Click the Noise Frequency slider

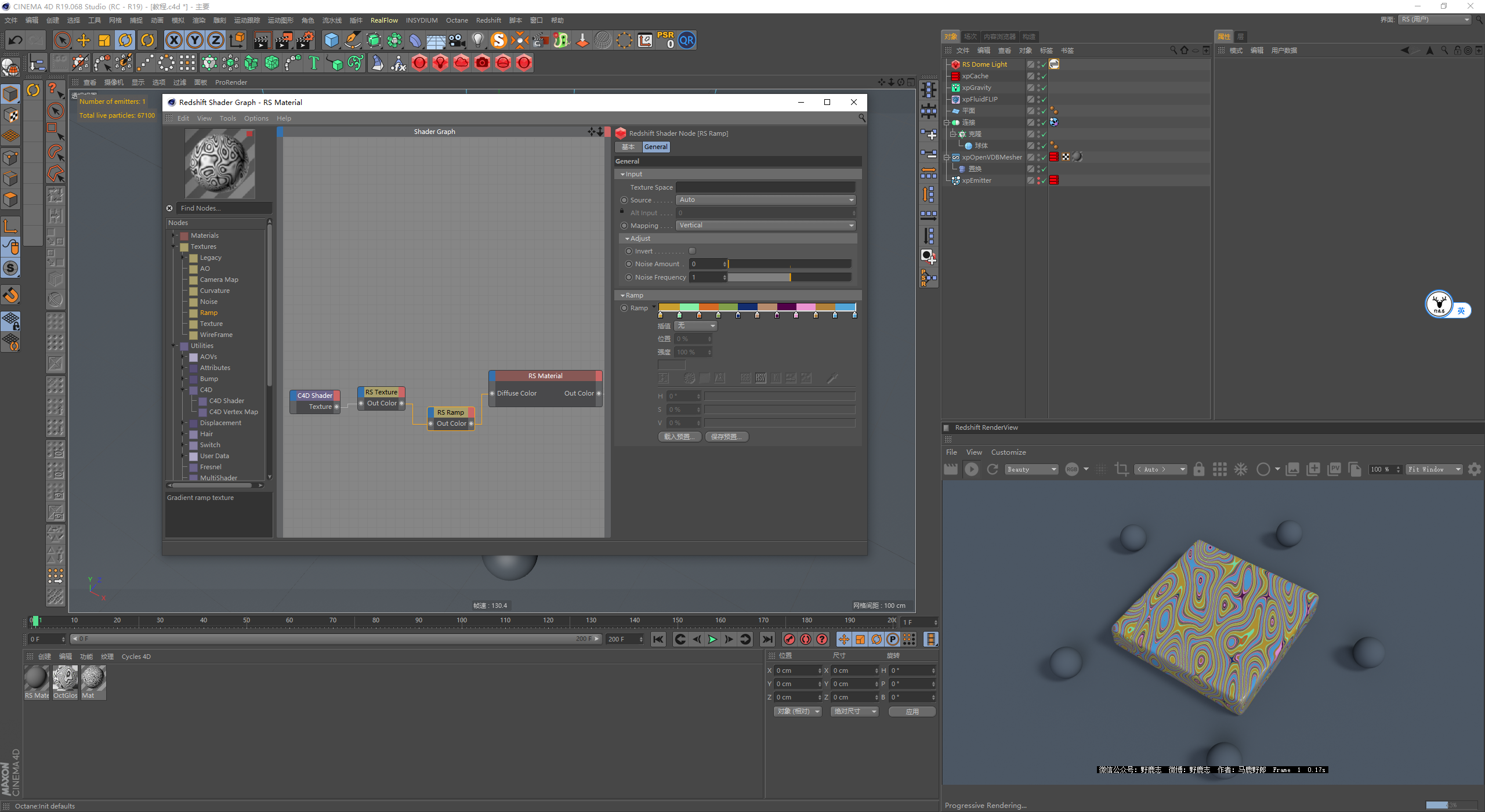pos(789,277)
